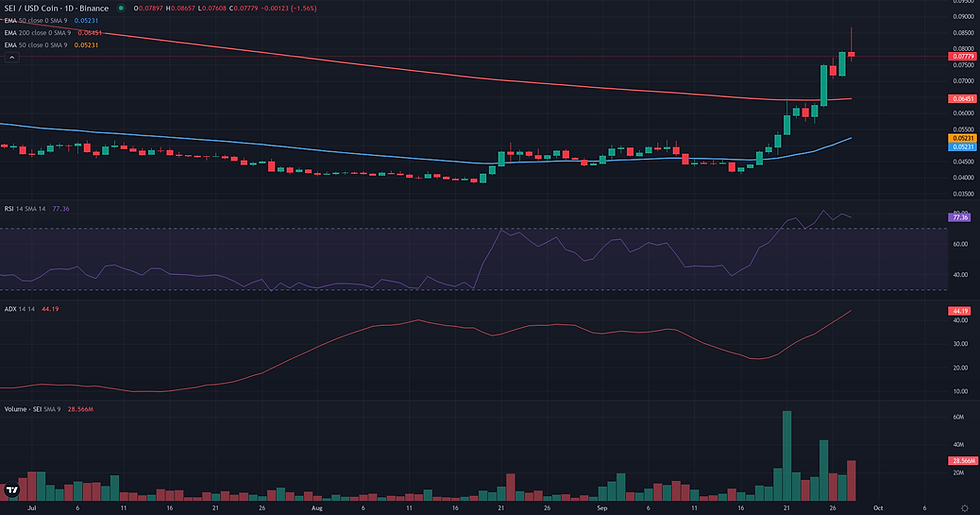Open chart settings gear at the axis corner
This screenshot has height=515, width=980.
[965, 508]
